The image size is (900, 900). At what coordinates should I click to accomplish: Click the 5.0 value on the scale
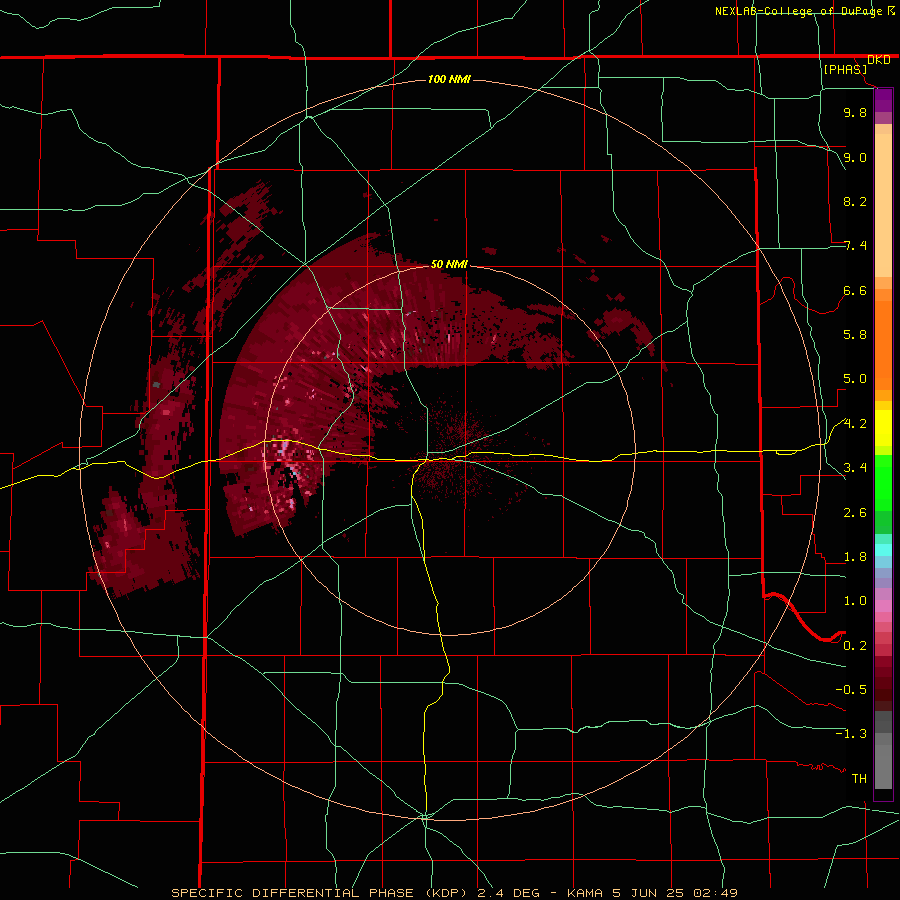pyautogui.click(x=855, y=379)
